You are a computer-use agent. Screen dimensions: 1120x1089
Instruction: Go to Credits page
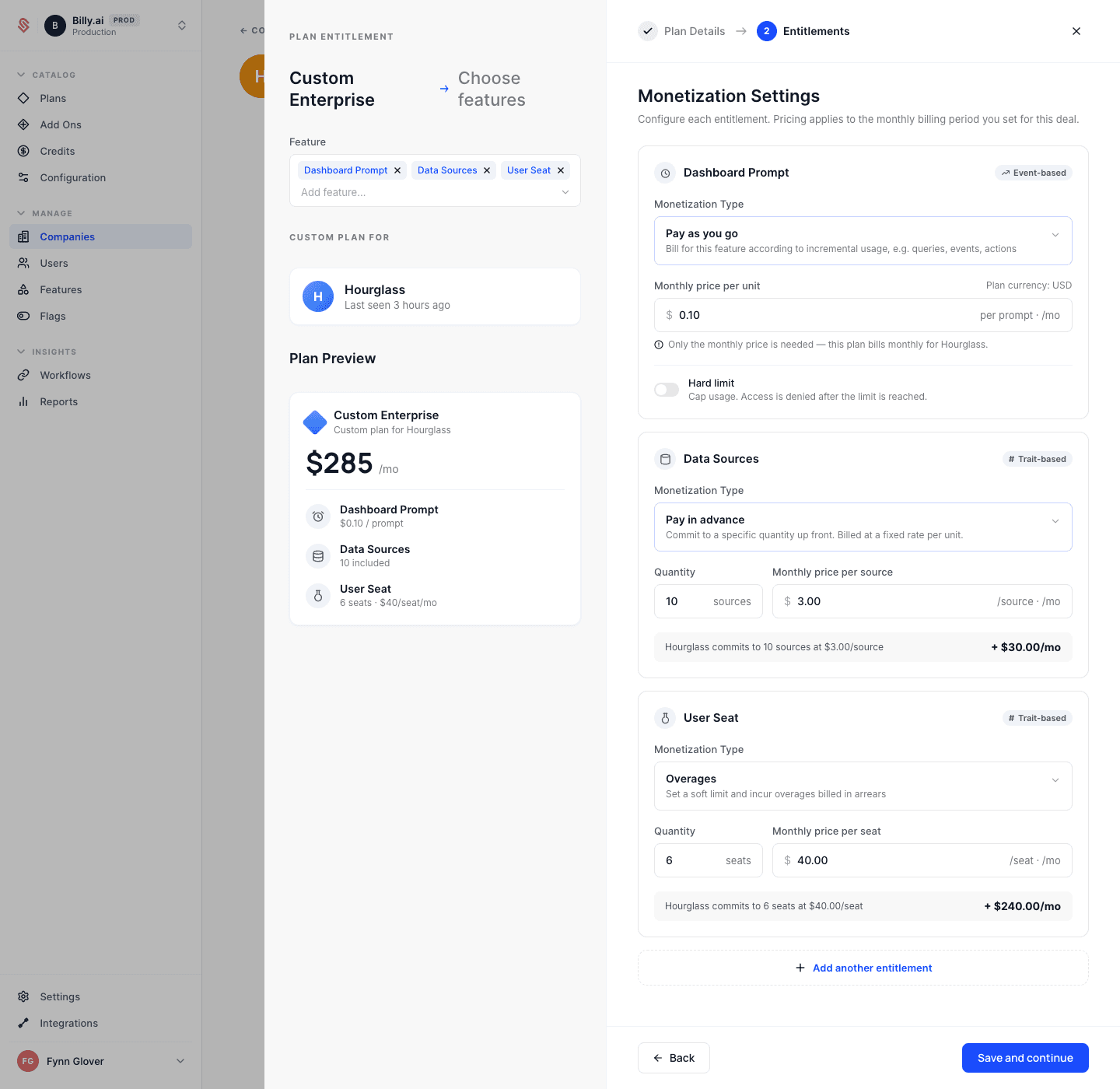pyautogui.click(x=100, y=151)
